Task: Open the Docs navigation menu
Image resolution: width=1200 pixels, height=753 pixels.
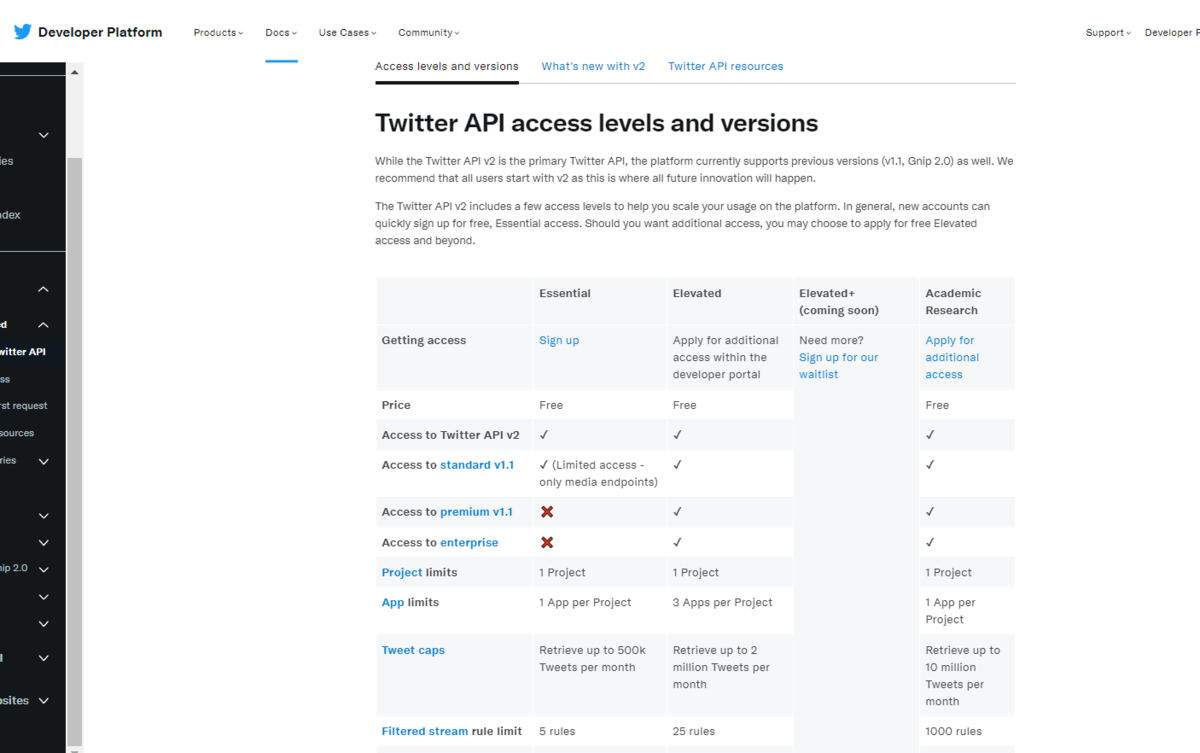Action: pyautogui.click(x=281, y=33)
